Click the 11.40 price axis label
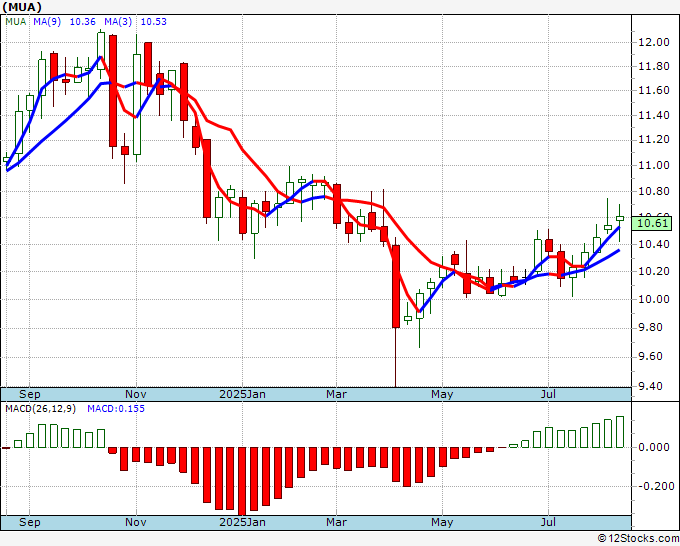680x546 pixels. 654,115
